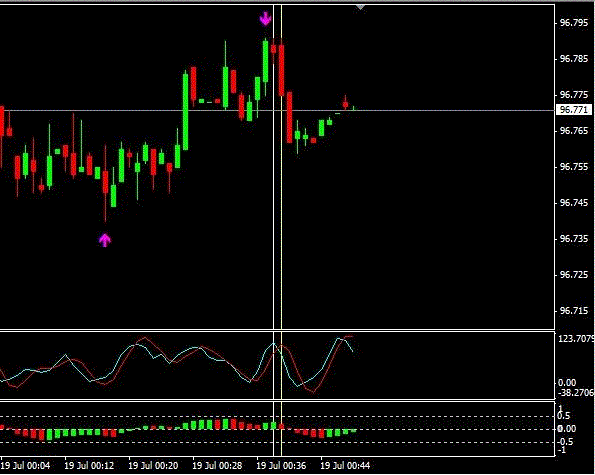This screenshot has height=475, width=595.
Task: Click the 19 Jul 00:12 time label
Action: pyautogui.click(x=89, y=466)
